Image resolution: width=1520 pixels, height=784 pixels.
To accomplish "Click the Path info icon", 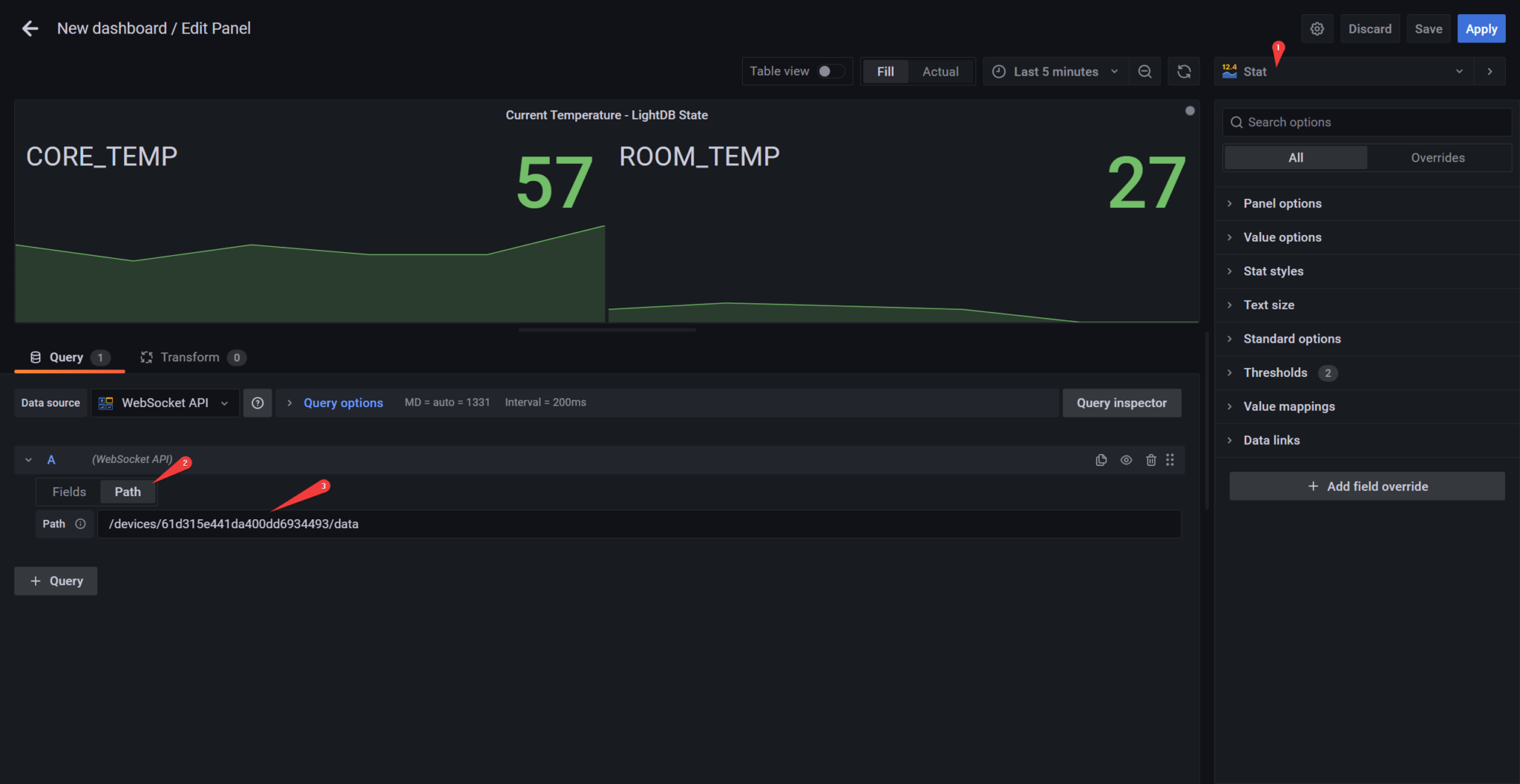I will (x=79, y=524).
